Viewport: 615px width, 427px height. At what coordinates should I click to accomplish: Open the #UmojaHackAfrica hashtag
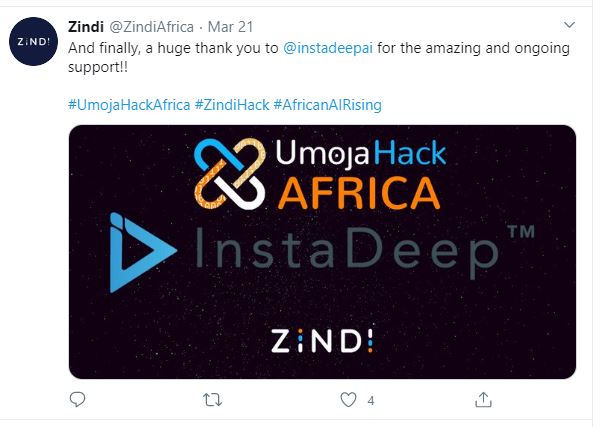(129, 105)
